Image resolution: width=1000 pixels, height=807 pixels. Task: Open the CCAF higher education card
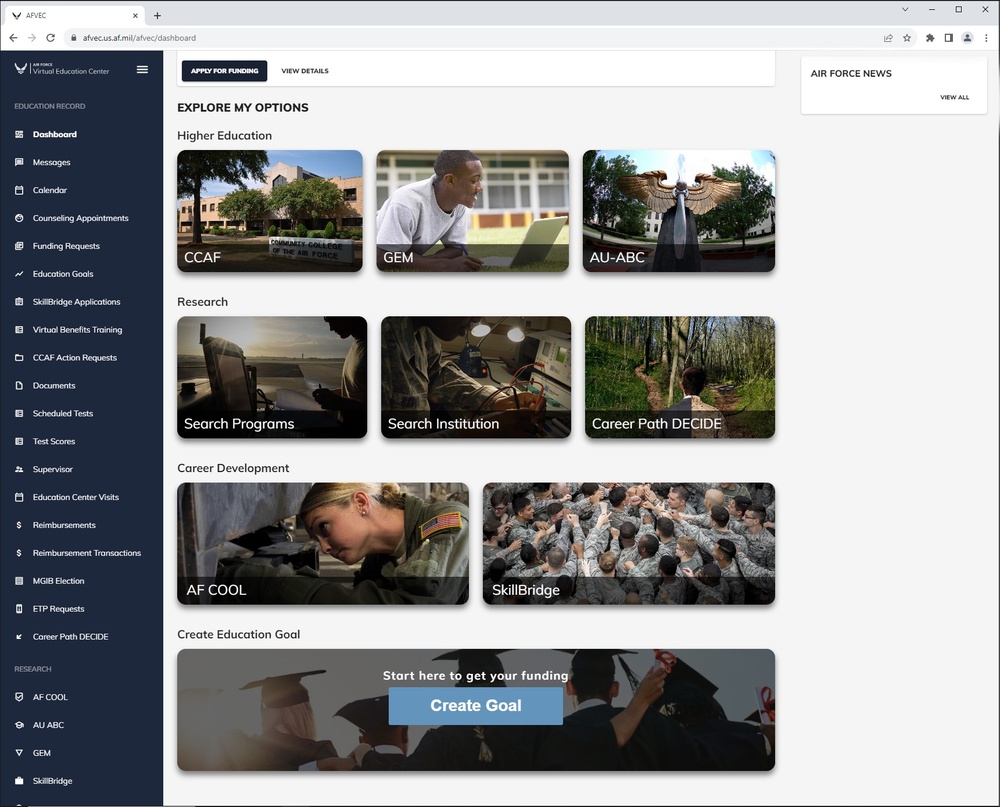tap(270, 211)
